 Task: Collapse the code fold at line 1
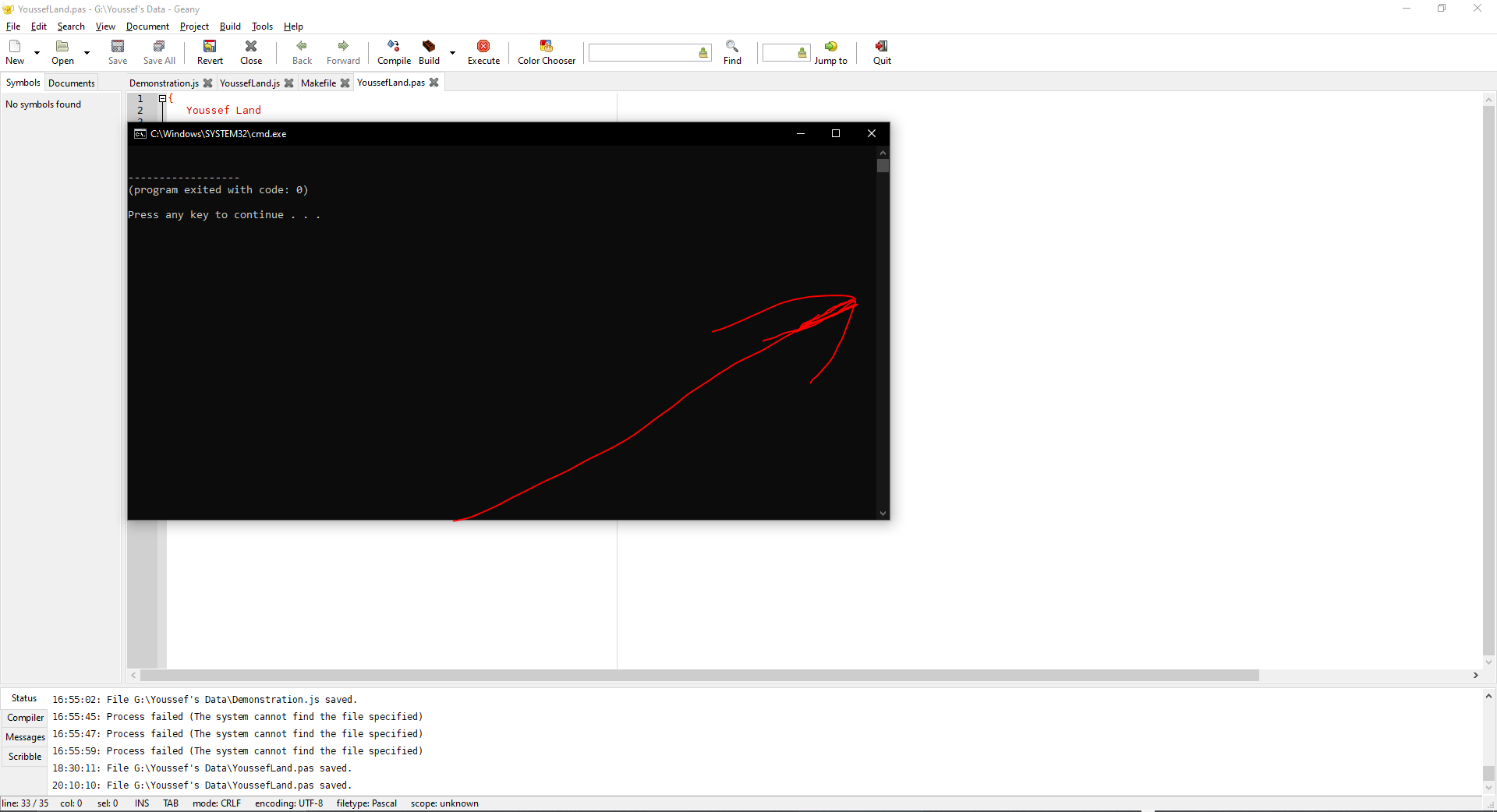coord(161,98)
